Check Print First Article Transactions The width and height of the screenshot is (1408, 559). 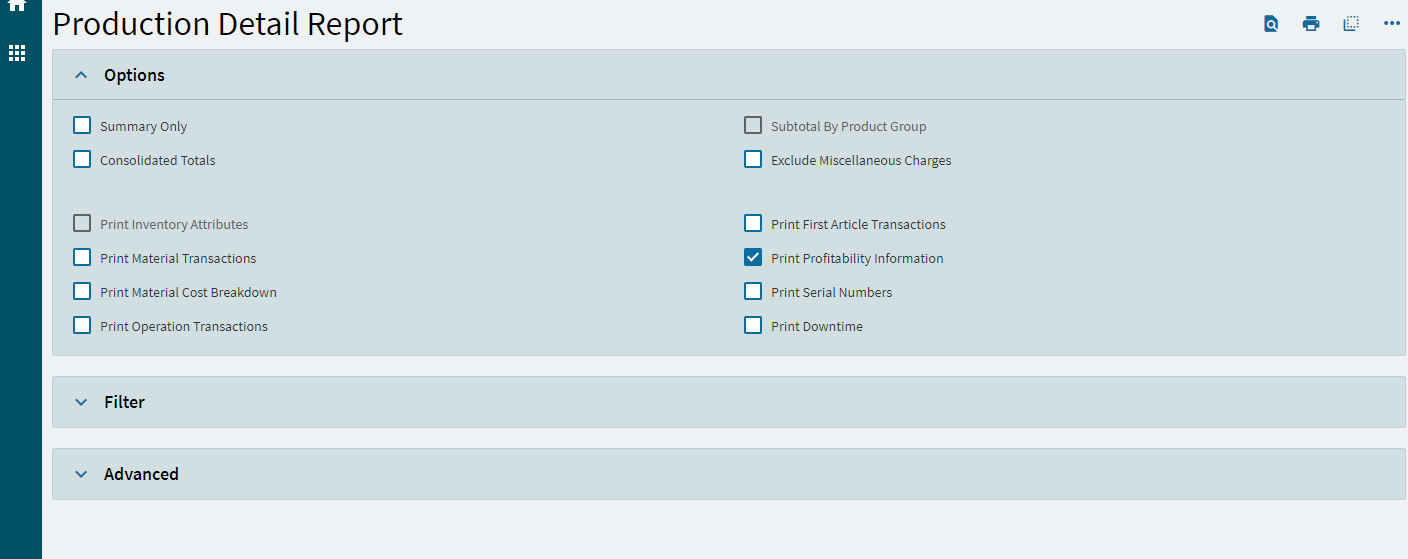[x=753, y=224]
